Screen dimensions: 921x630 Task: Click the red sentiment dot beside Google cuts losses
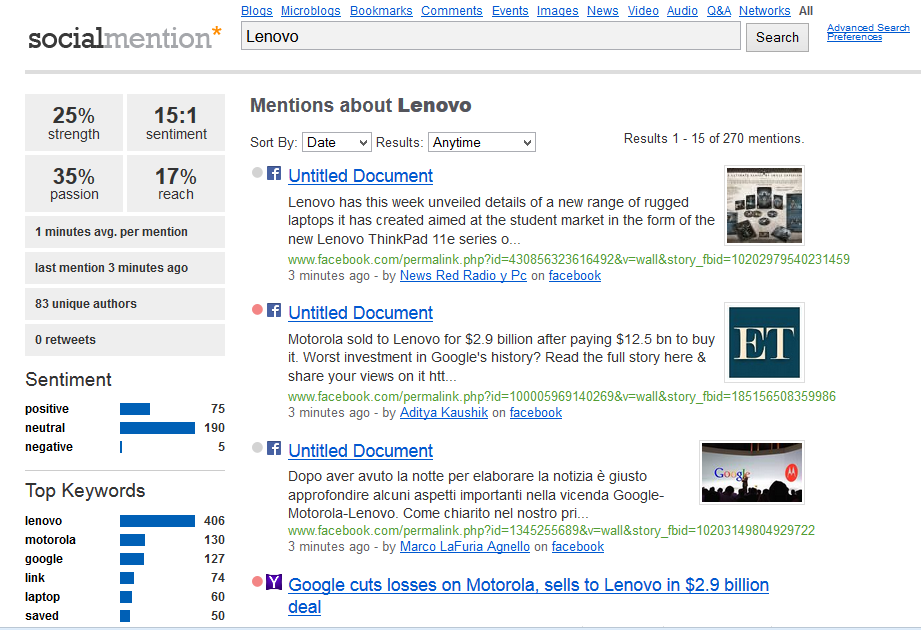click(x=257, y=581)
